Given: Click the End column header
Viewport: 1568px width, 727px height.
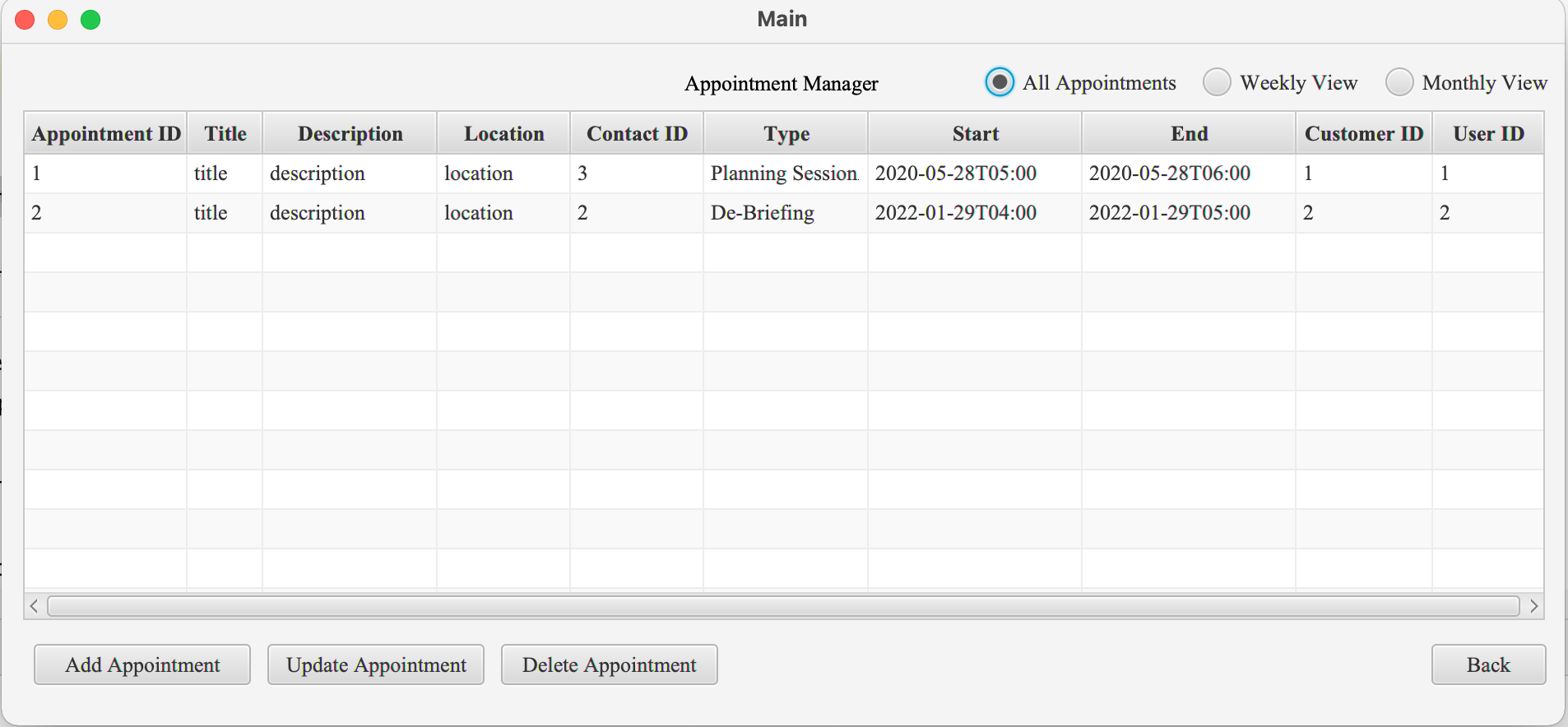Looking at the screenshot, I should pyautogui.click(x=1190, y=133).
